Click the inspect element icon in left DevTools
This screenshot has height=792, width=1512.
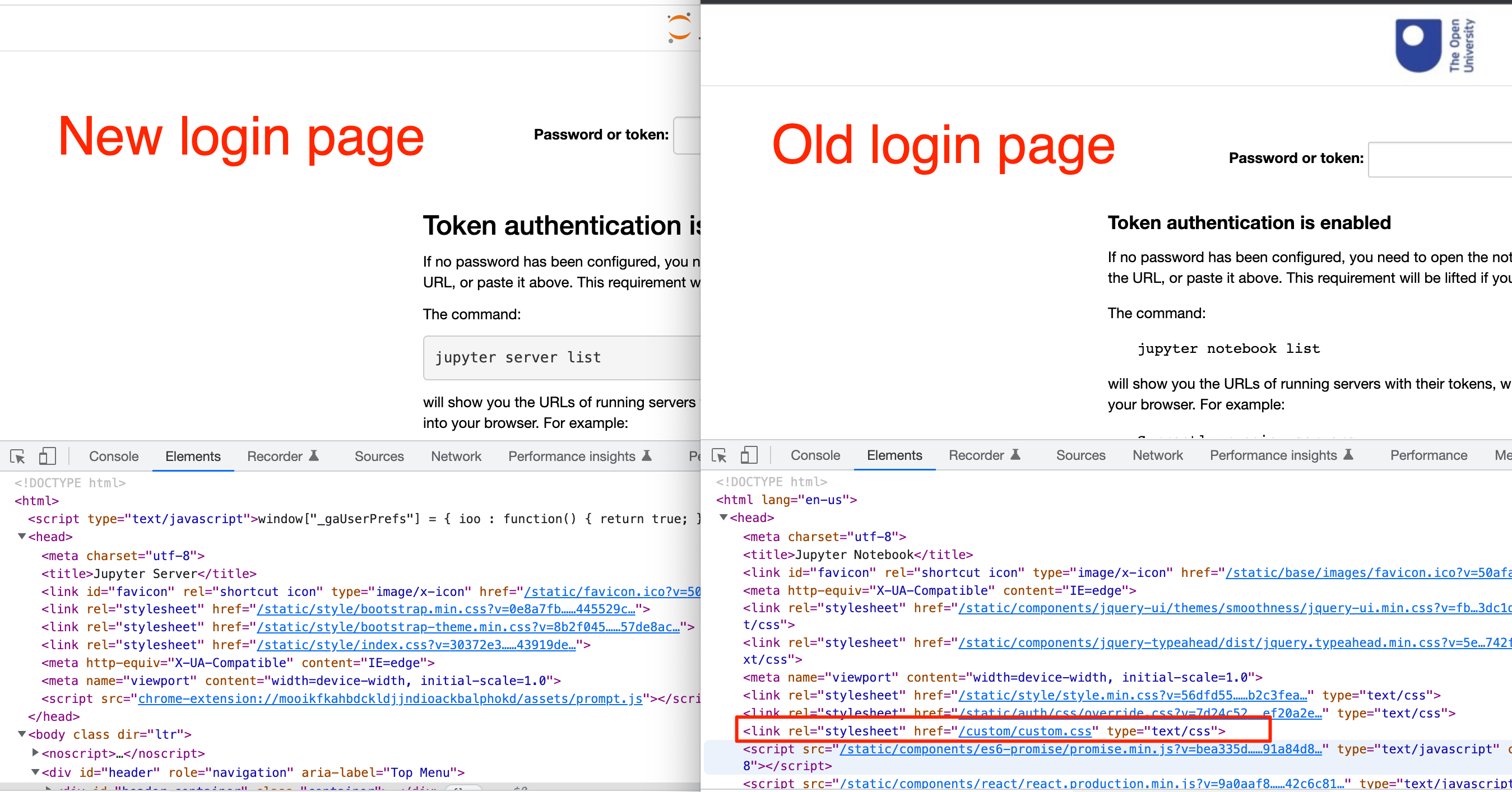coord(17,456)
